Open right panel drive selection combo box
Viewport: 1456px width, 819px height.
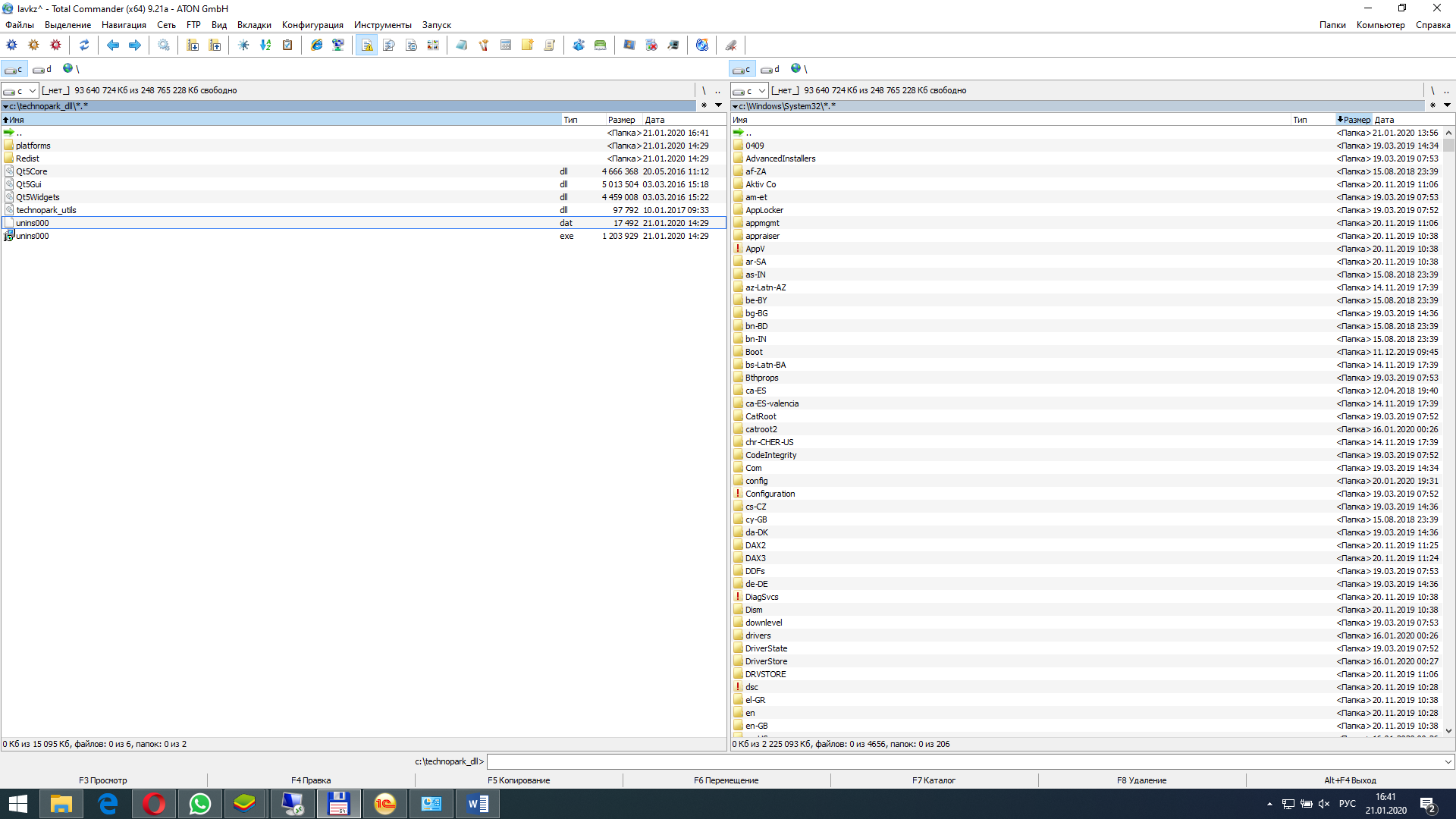point(749,90)
